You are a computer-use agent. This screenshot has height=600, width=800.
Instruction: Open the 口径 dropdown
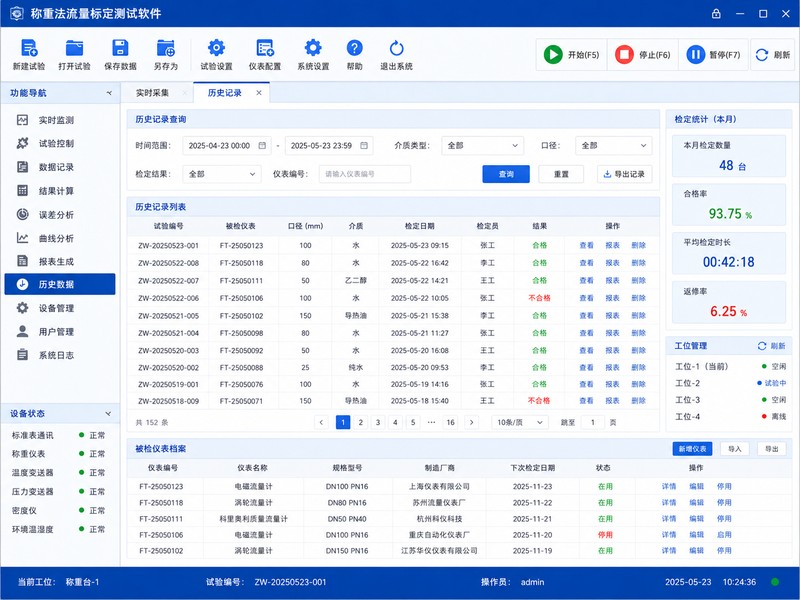coord(613,145)
